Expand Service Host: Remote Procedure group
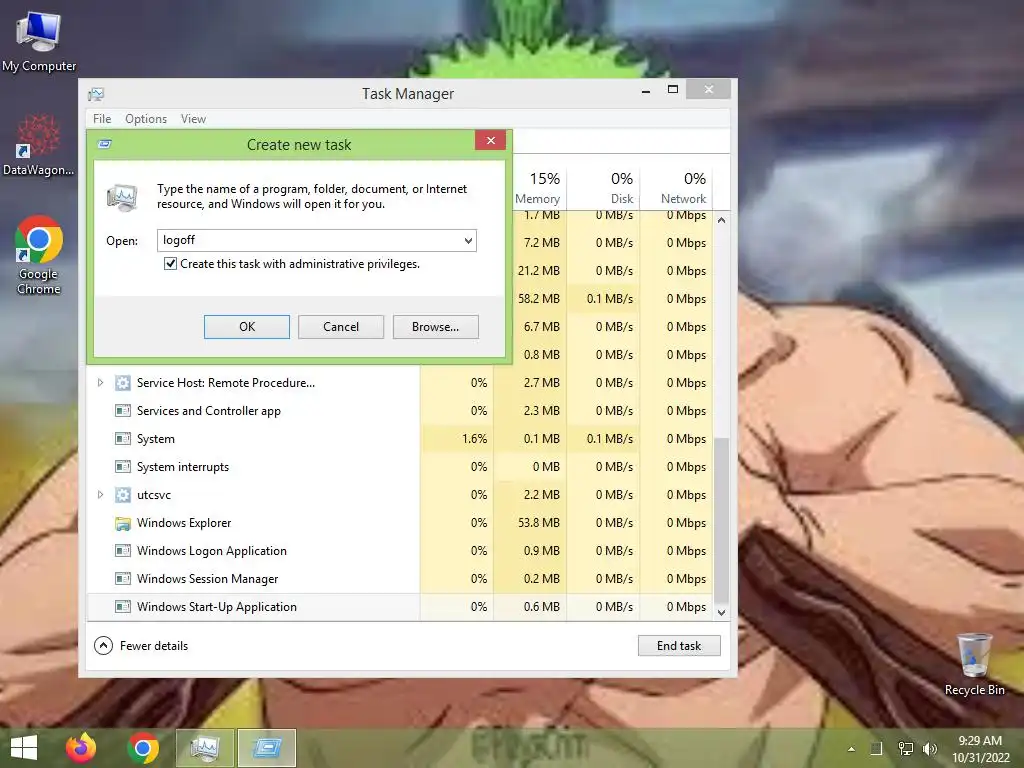The image size is (1024, 768). [x=100, y=383]
